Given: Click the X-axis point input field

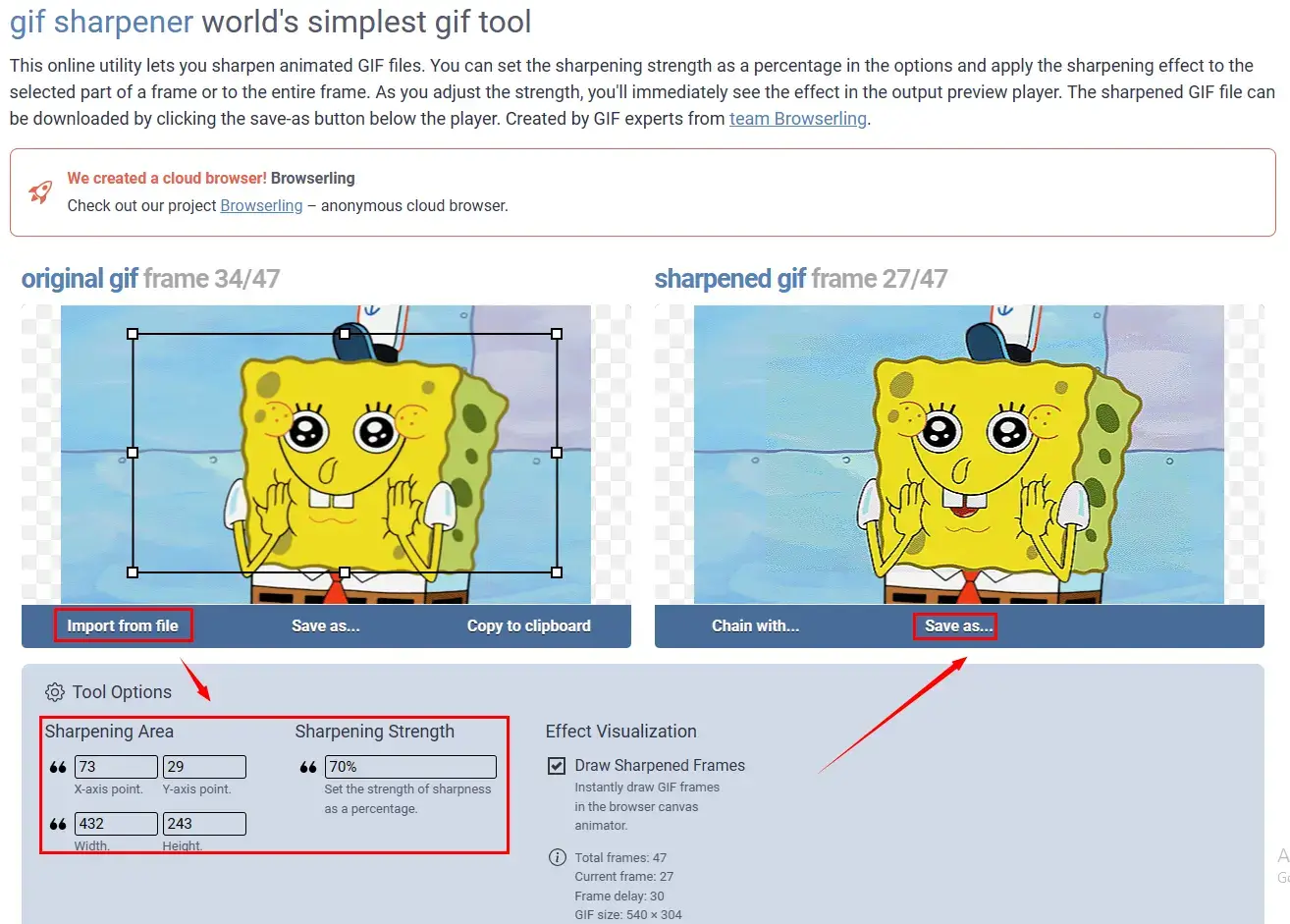Looking at the screenshot, I should (x=116, y=767).
